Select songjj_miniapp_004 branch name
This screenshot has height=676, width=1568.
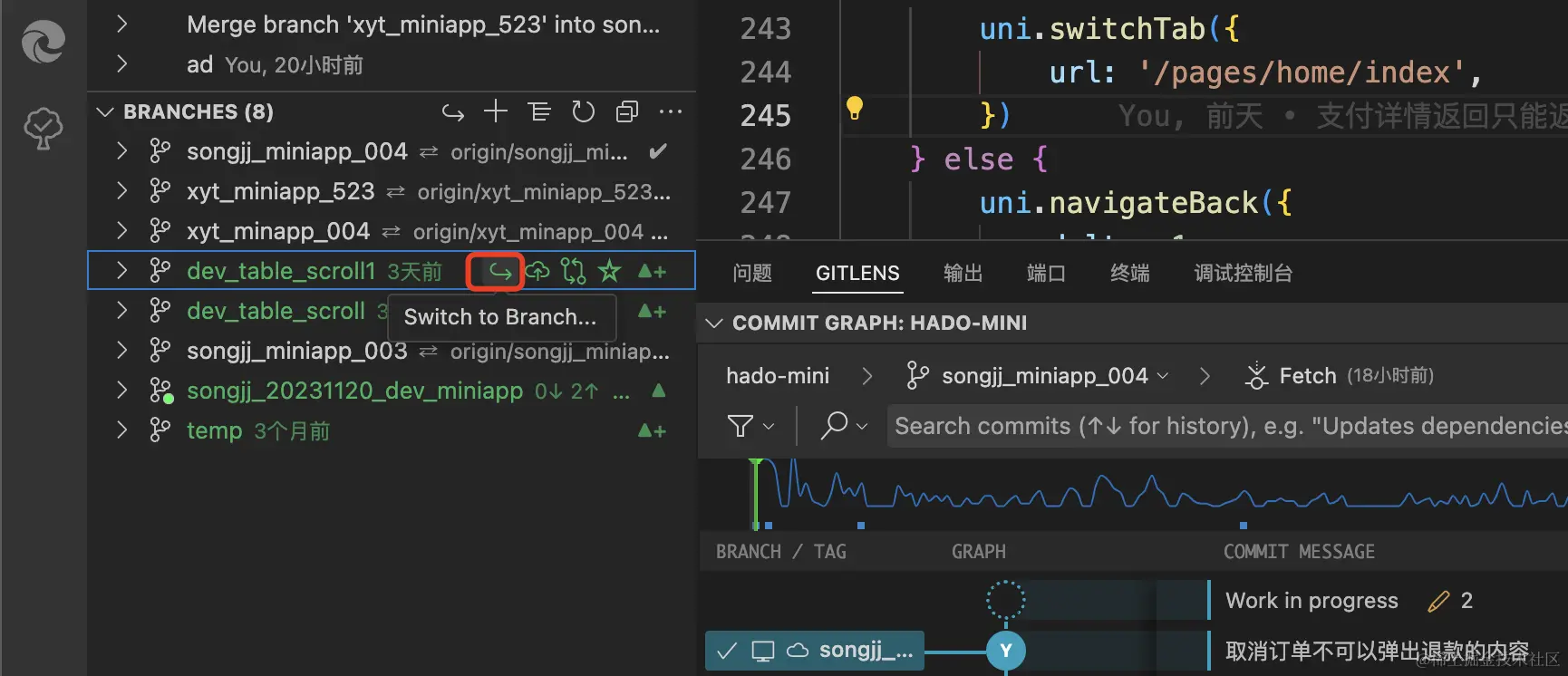click(297, 151)
